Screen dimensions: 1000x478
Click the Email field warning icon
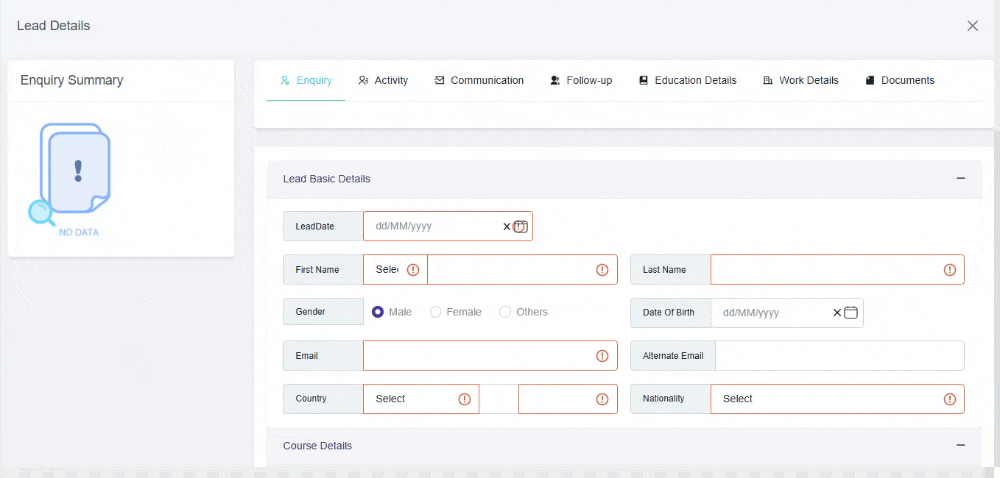pos(602,356)
